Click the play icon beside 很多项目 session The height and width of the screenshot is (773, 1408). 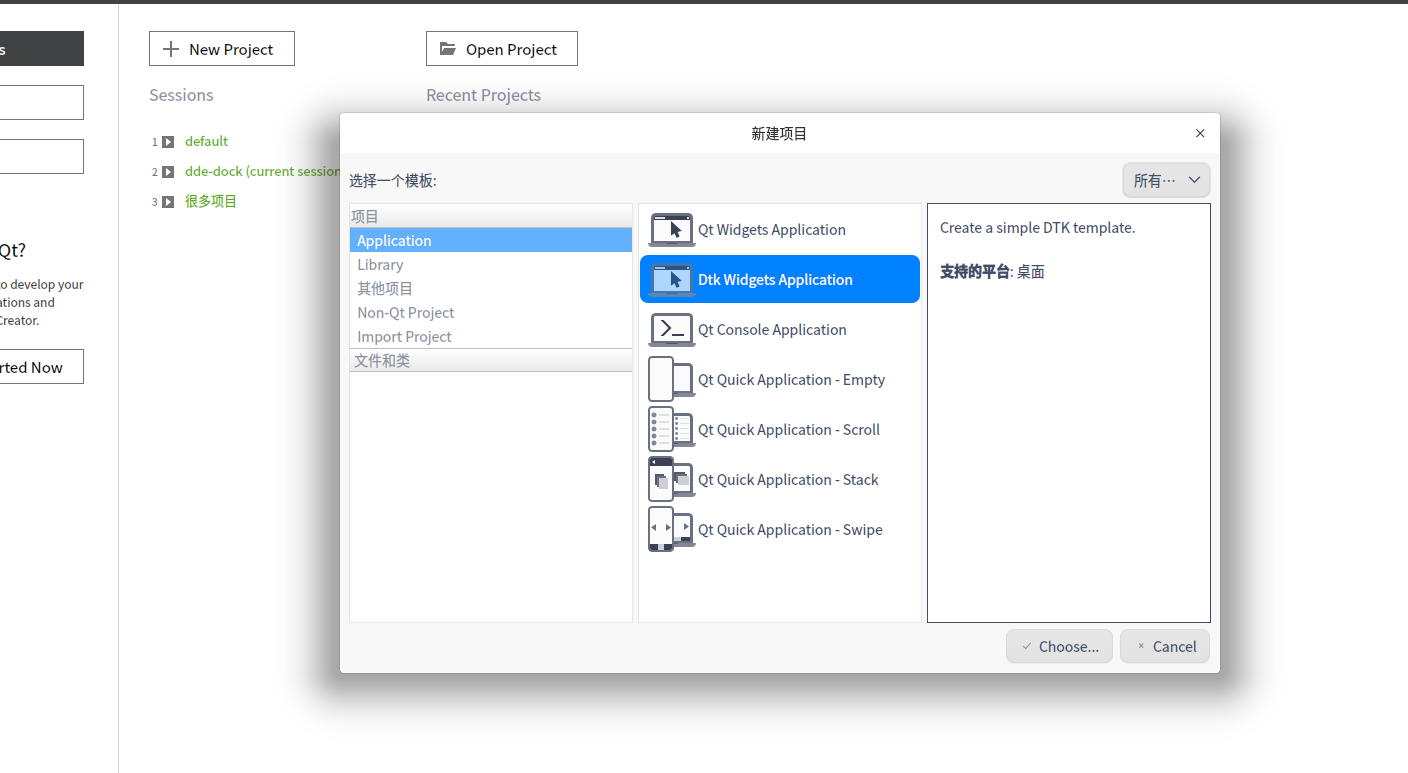pos(168,202)
